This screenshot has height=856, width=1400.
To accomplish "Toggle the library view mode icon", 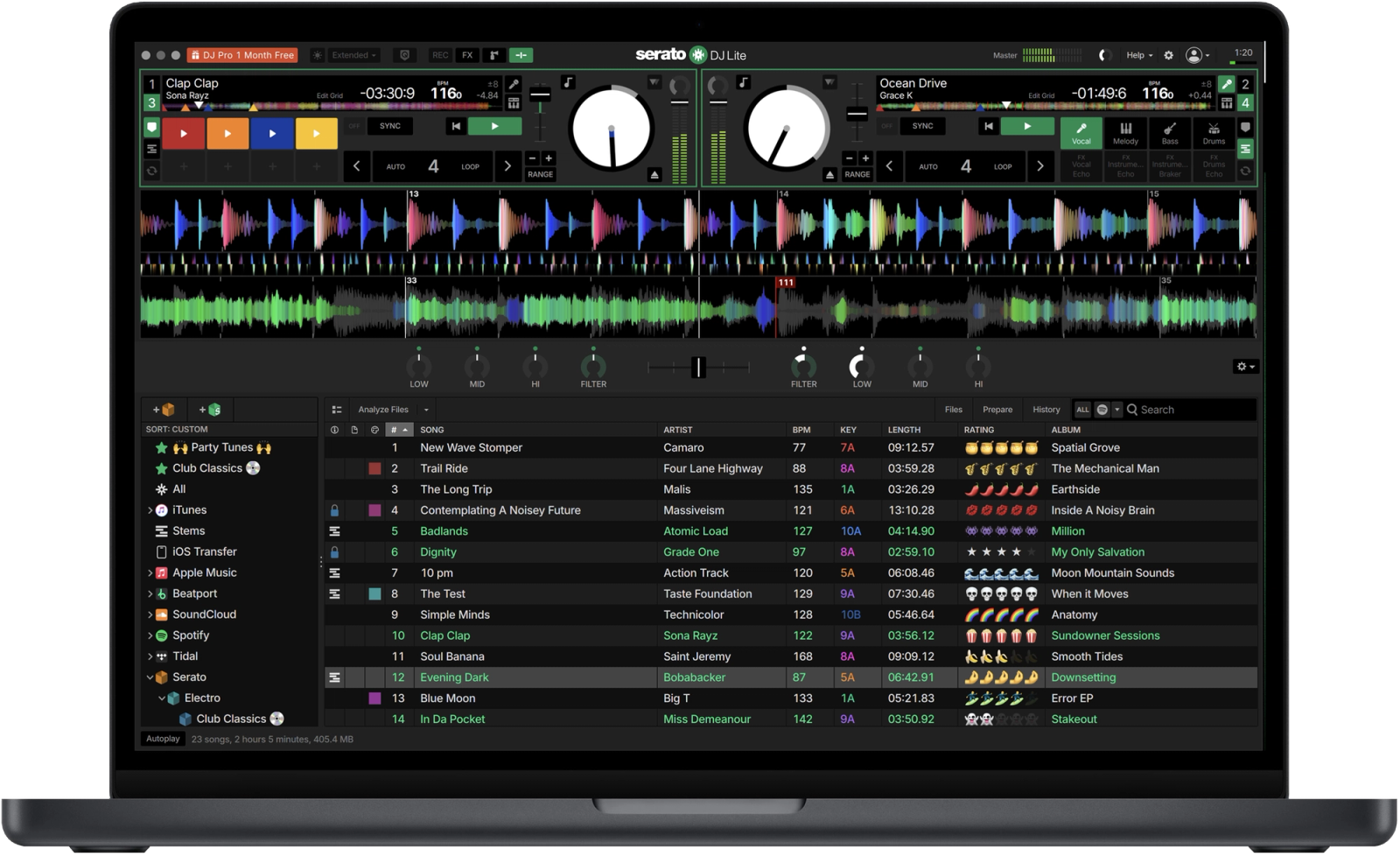I will click(x=337, y=410).
